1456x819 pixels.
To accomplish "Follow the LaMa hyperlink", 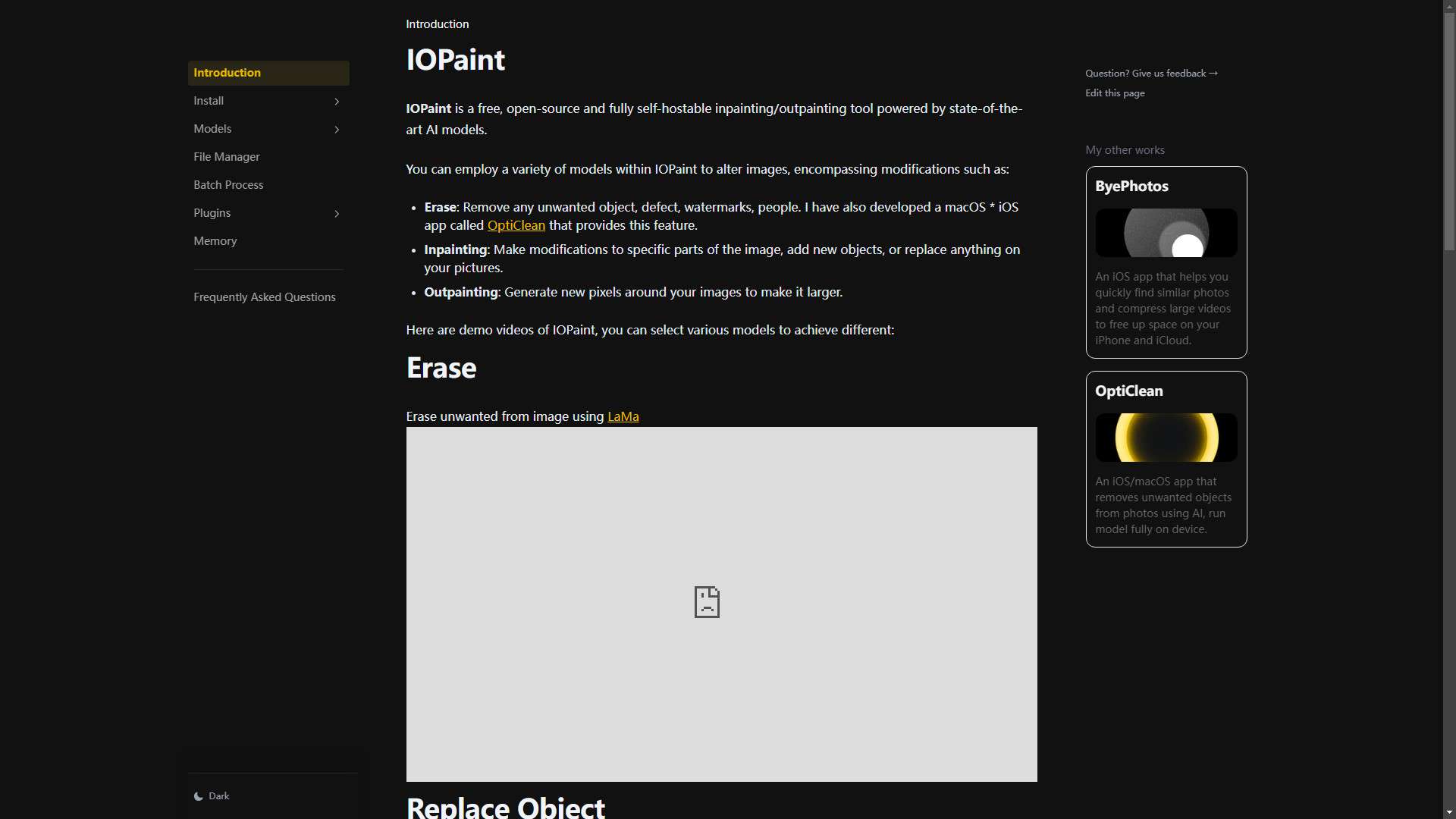I will point(623,417).
